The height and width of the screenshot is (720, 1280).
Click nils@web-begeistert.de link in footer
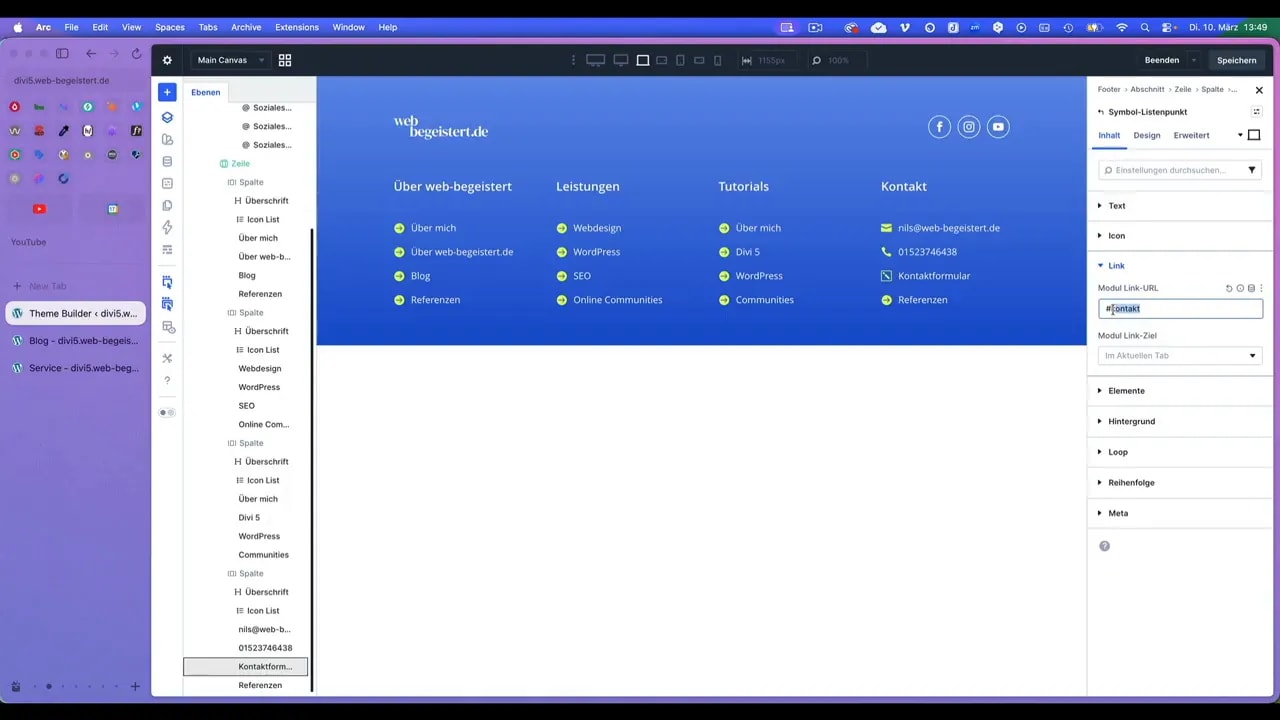pos(949,228)
